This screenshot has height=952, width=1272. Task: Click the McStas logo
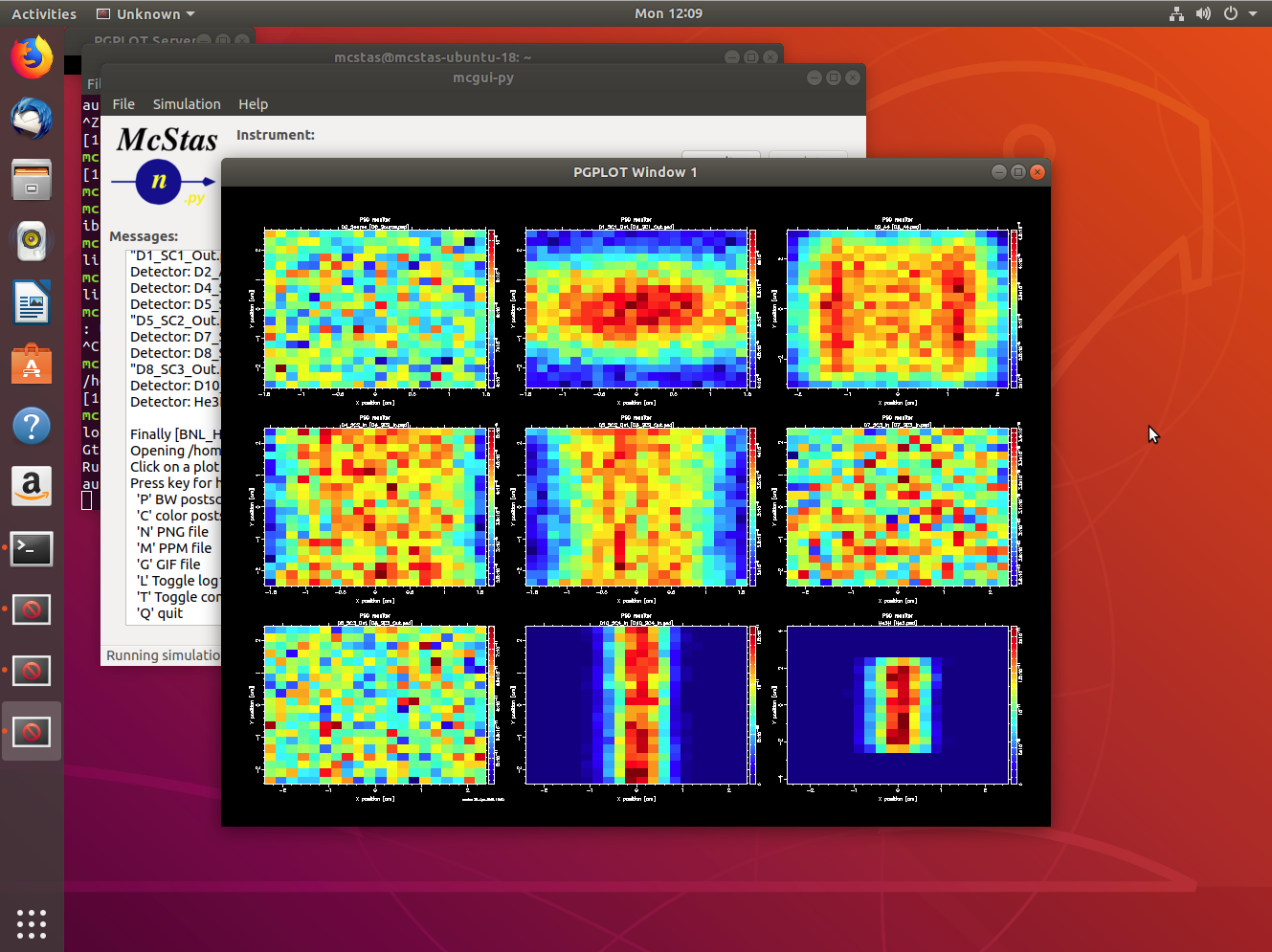165,166
